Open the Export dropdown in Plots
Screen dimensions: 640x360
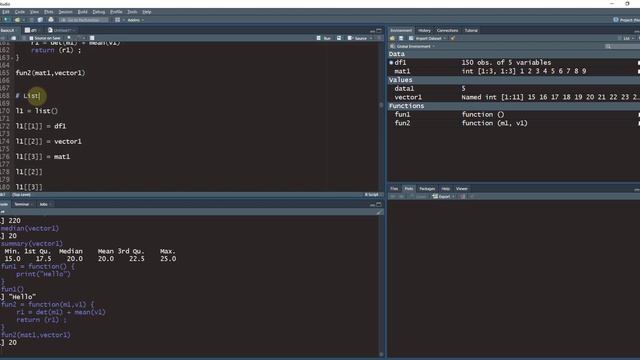pos(444,196)
